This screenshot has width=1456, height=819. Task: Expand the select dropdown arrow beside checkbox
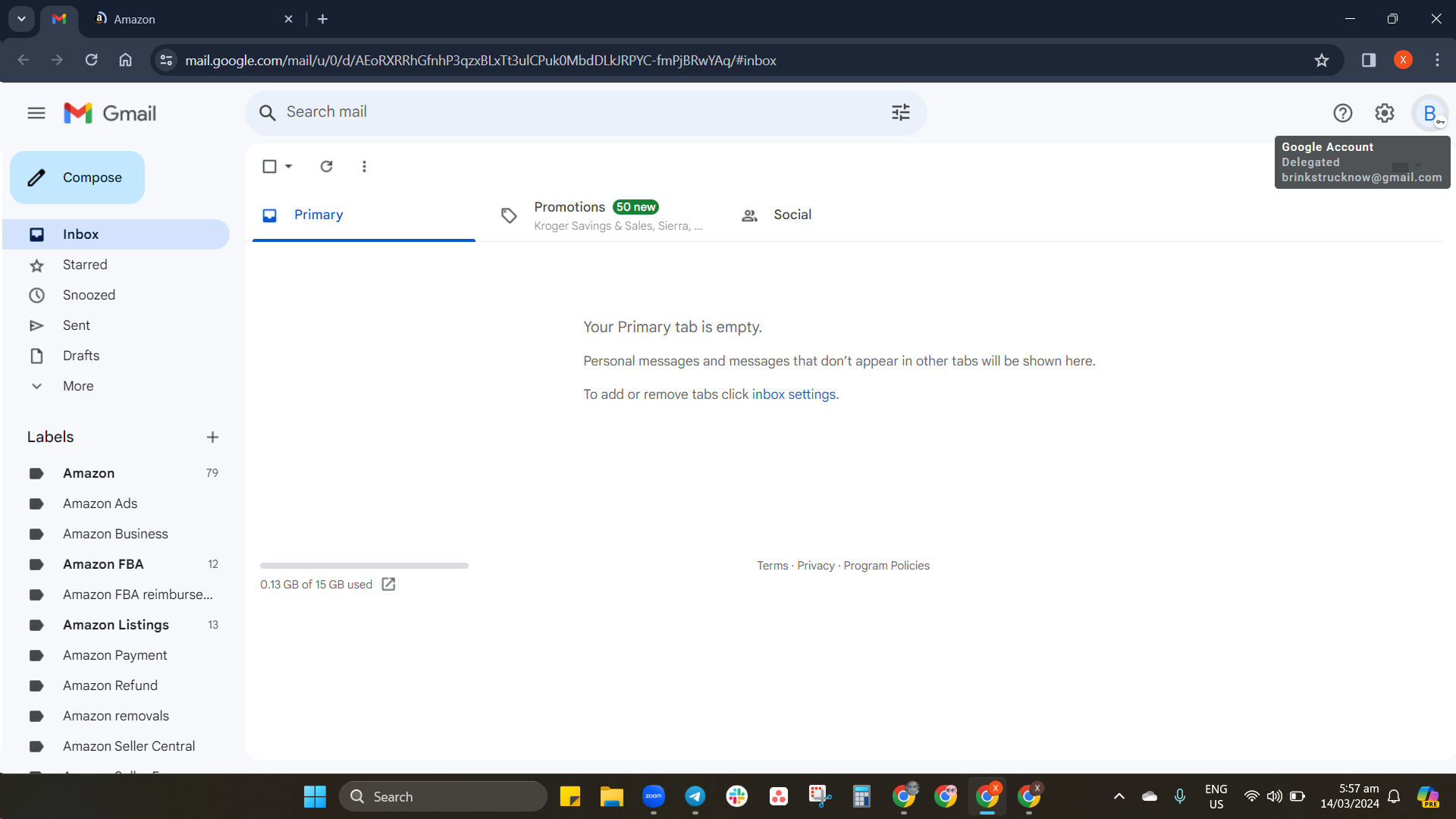[x=289, y=166]
